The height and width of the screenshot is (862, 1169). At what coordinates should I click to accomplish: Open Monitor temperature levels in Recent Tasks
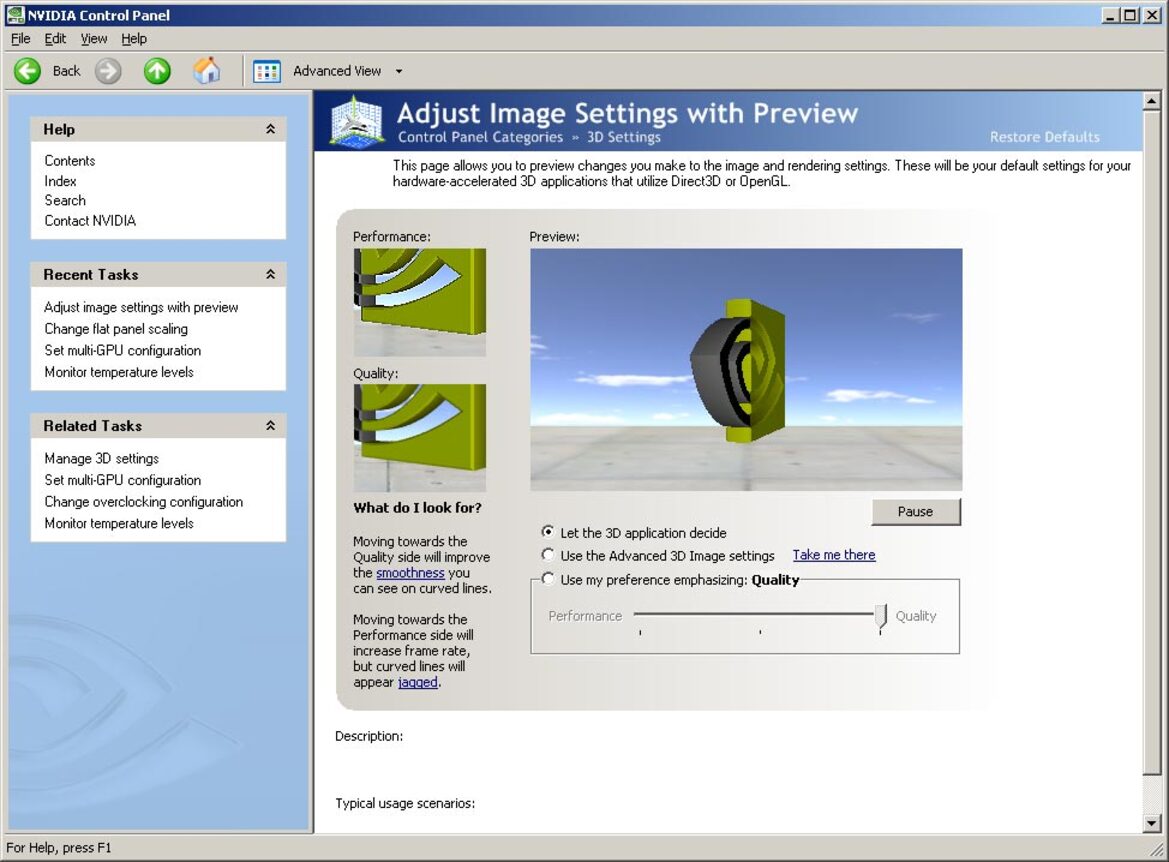pos(119,372)
